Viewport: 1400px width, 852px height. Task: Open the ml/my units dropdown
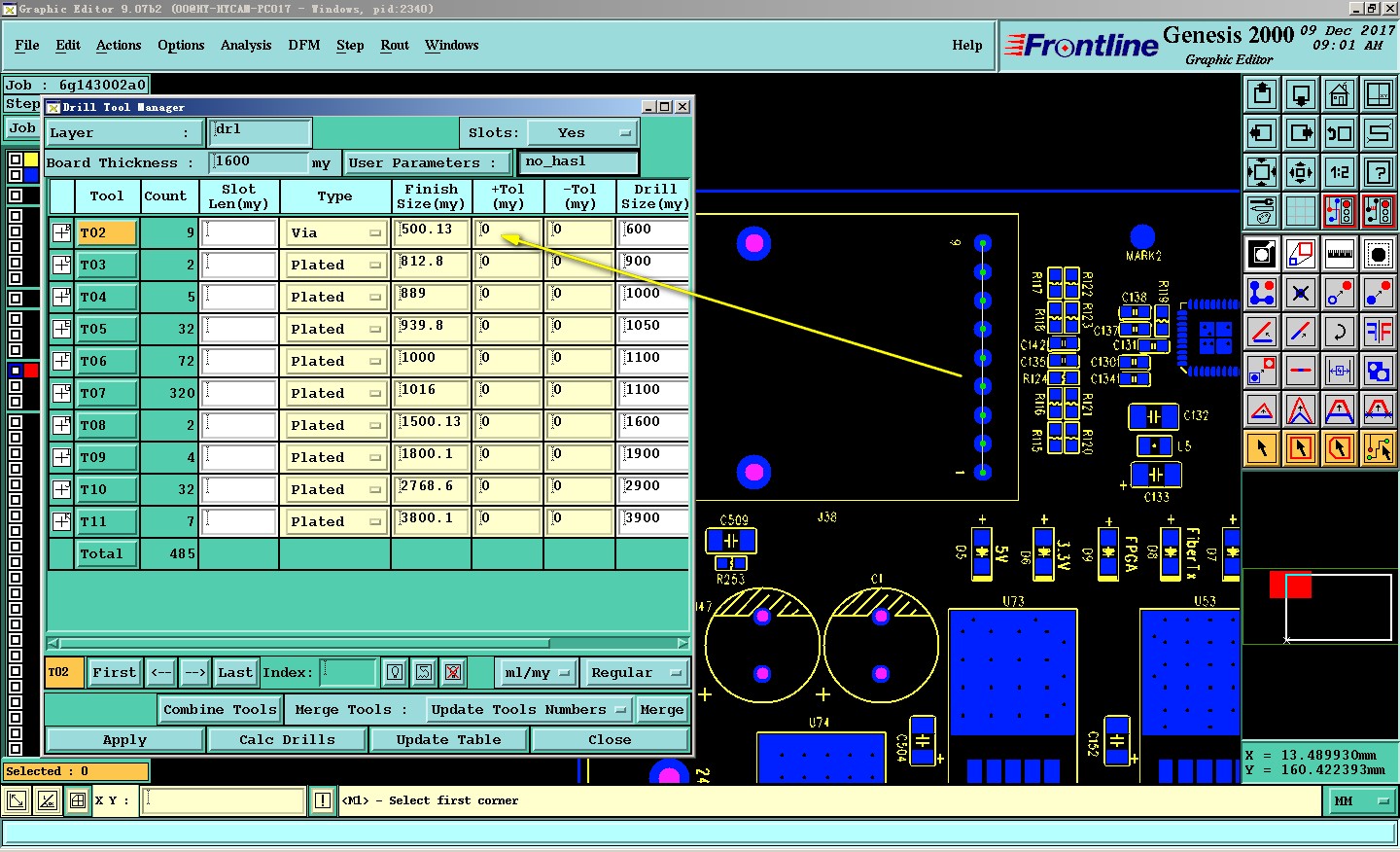point(538,672)
